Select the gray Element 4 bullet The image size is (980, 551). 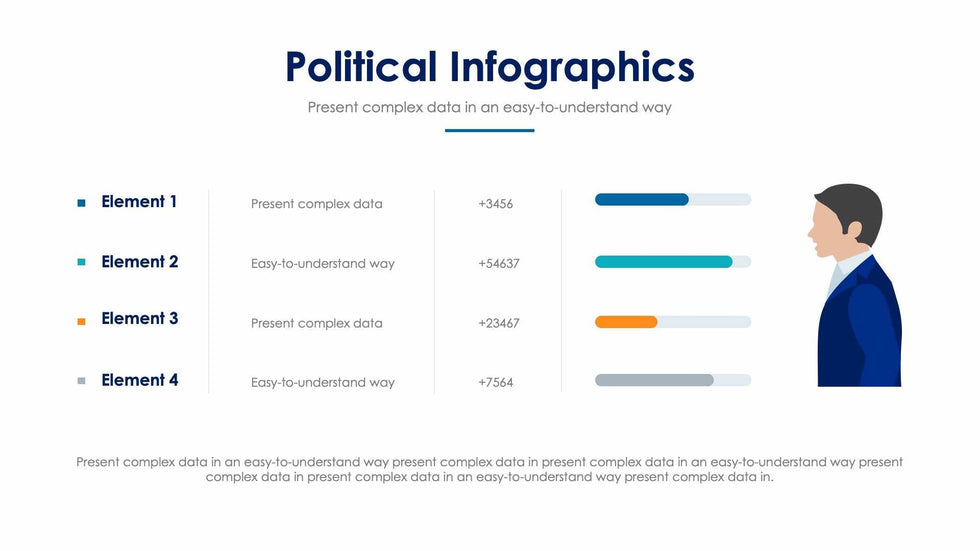[81, 381]
